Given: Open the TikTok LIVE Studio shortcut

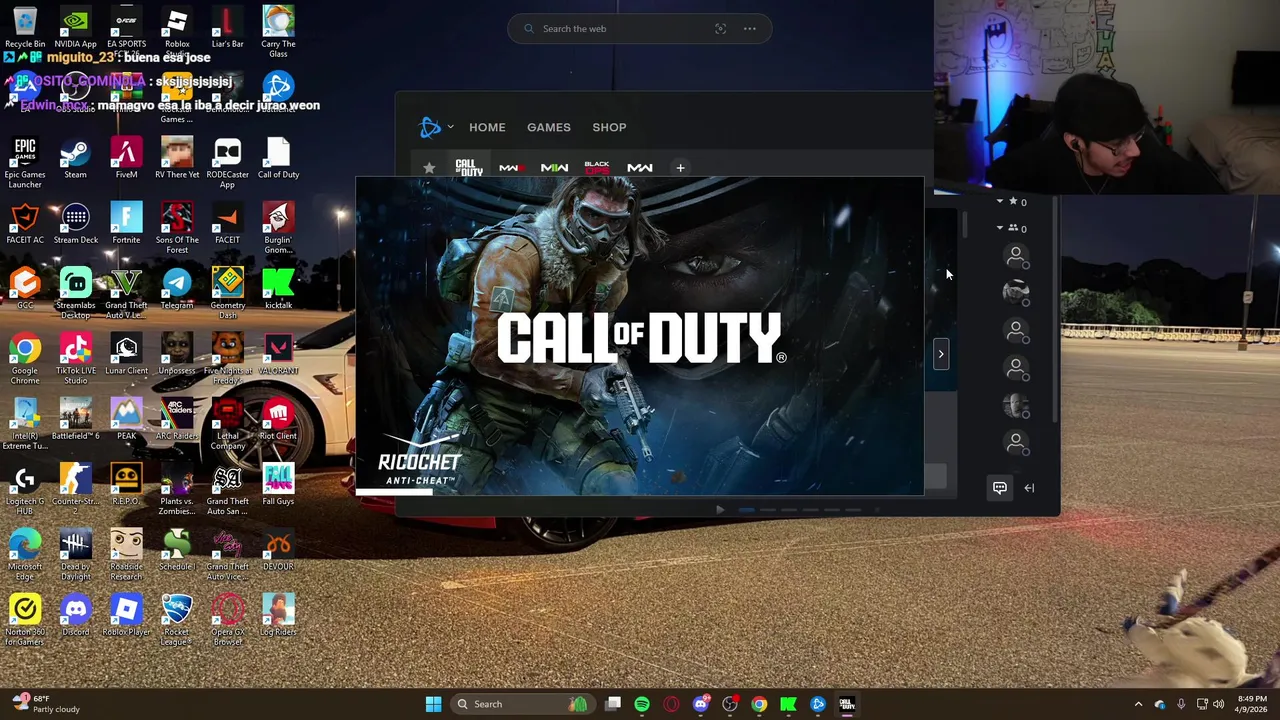Looking at the screenshot, I should [75, 359].
